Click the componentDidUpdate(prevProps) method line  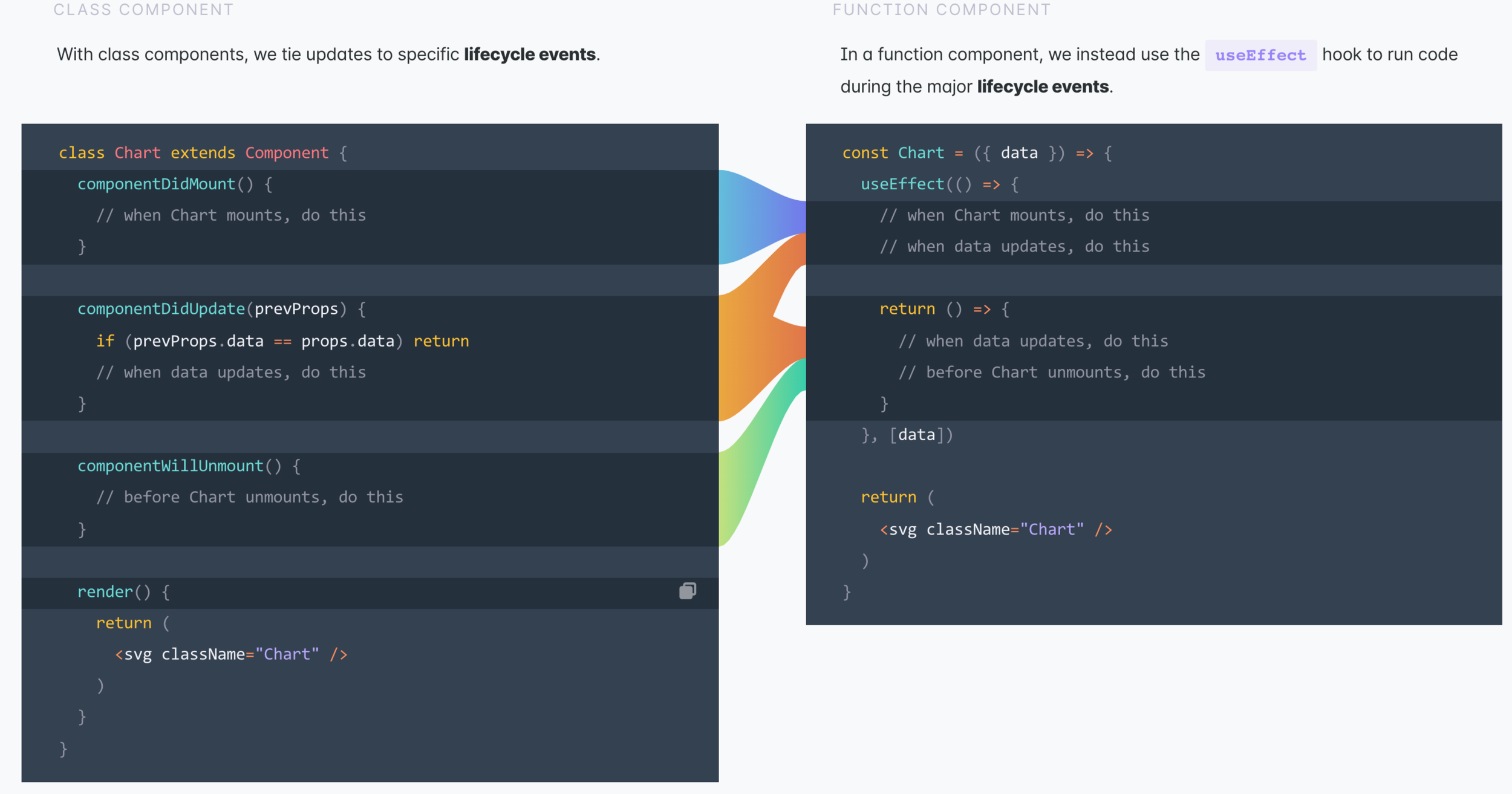coord(221,309)
